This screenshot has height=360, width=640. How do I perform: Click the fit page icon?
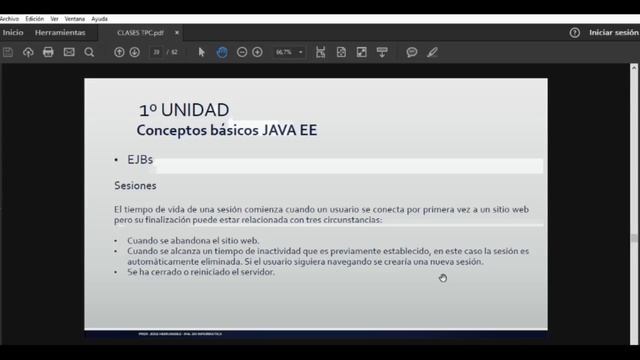tap(341, 52)
